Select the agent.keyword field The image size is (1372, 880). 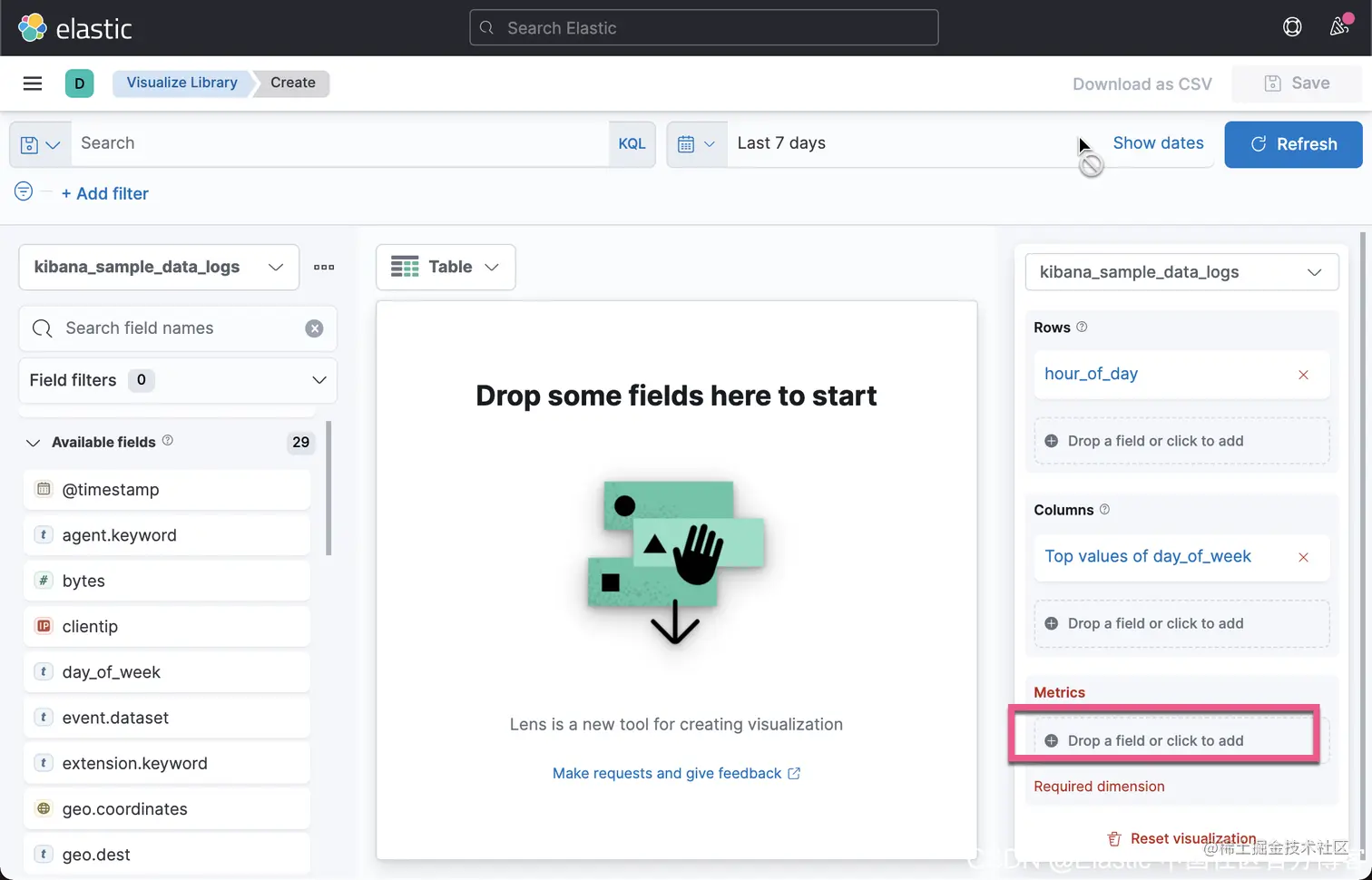[167, 535]
